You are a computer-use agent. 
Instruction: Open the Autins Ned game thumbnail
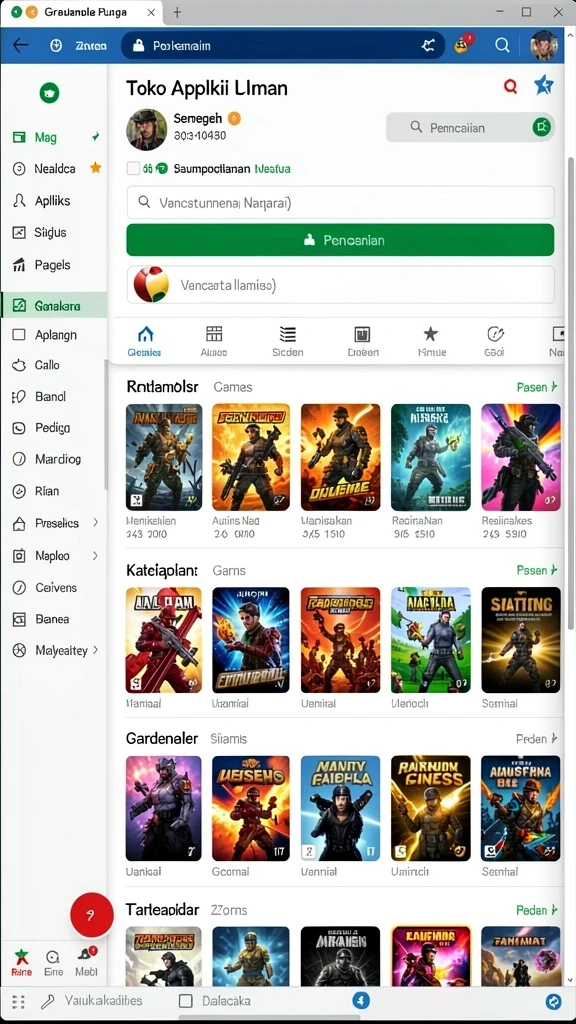[251, 457]
